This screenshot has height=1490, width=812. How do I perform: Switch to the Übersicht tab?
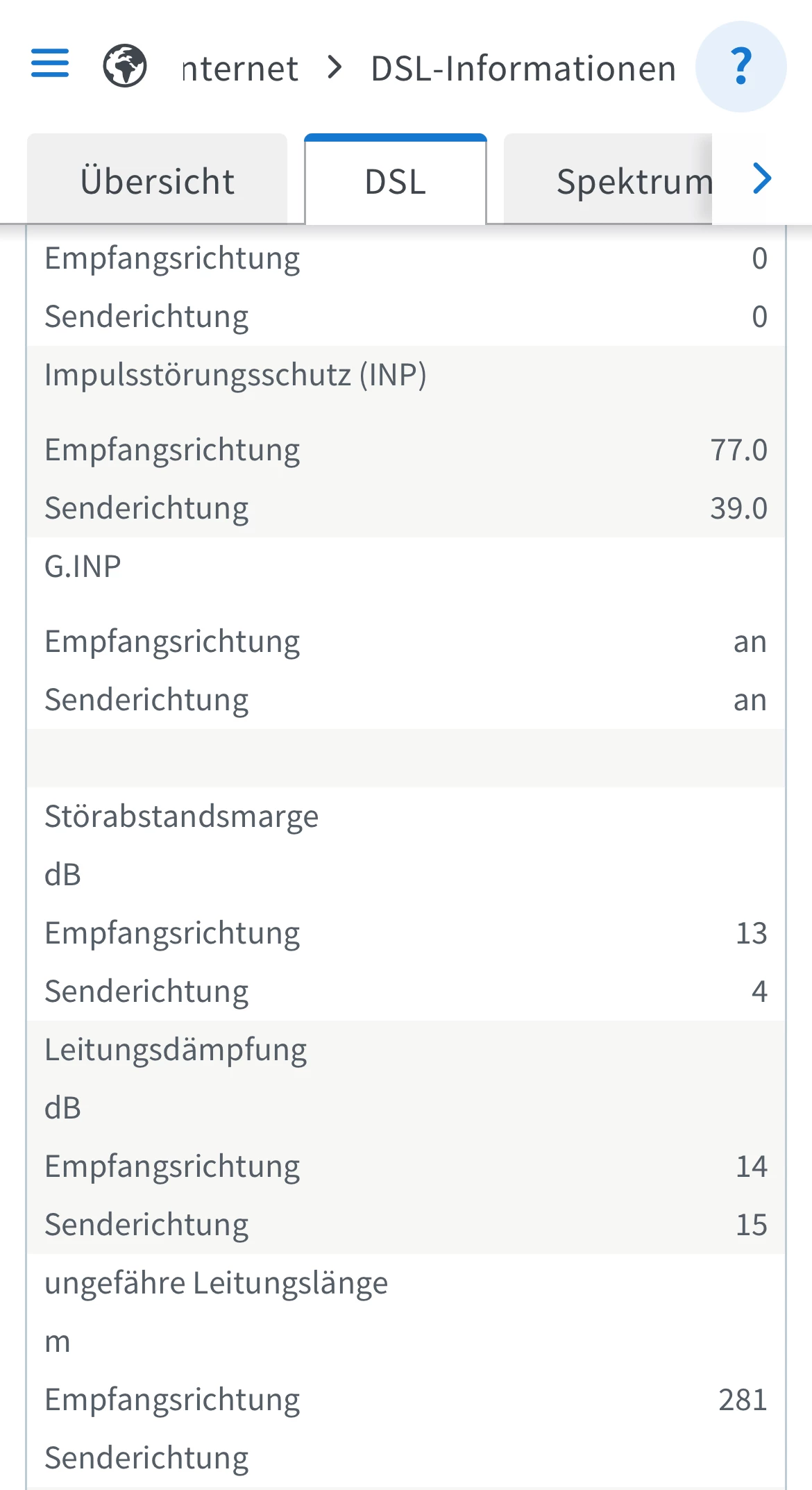pyautogui.click(x=158, y=181)
